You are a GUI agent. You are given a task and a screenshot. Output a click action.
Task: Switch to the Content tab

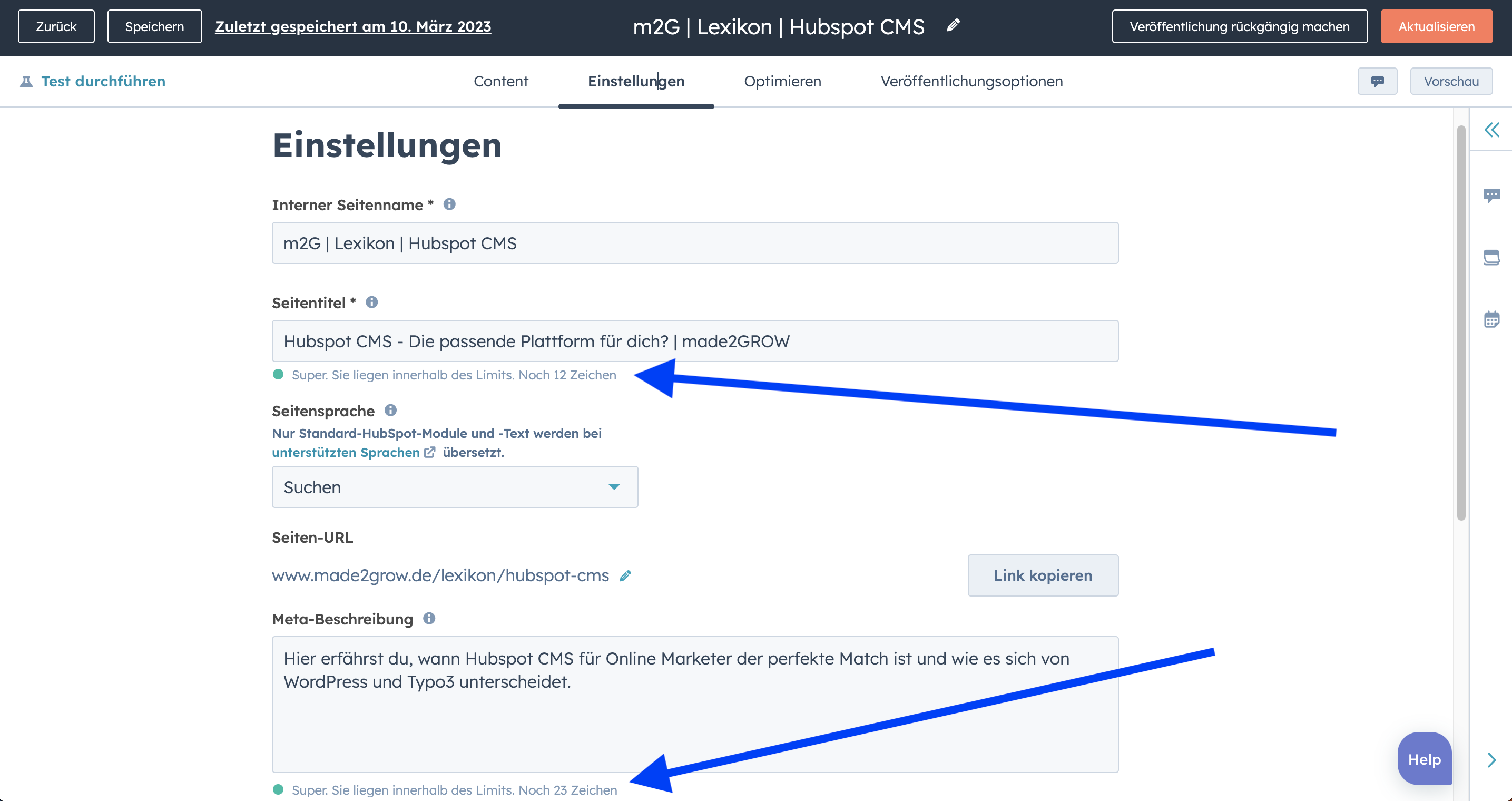pos(500,82)
